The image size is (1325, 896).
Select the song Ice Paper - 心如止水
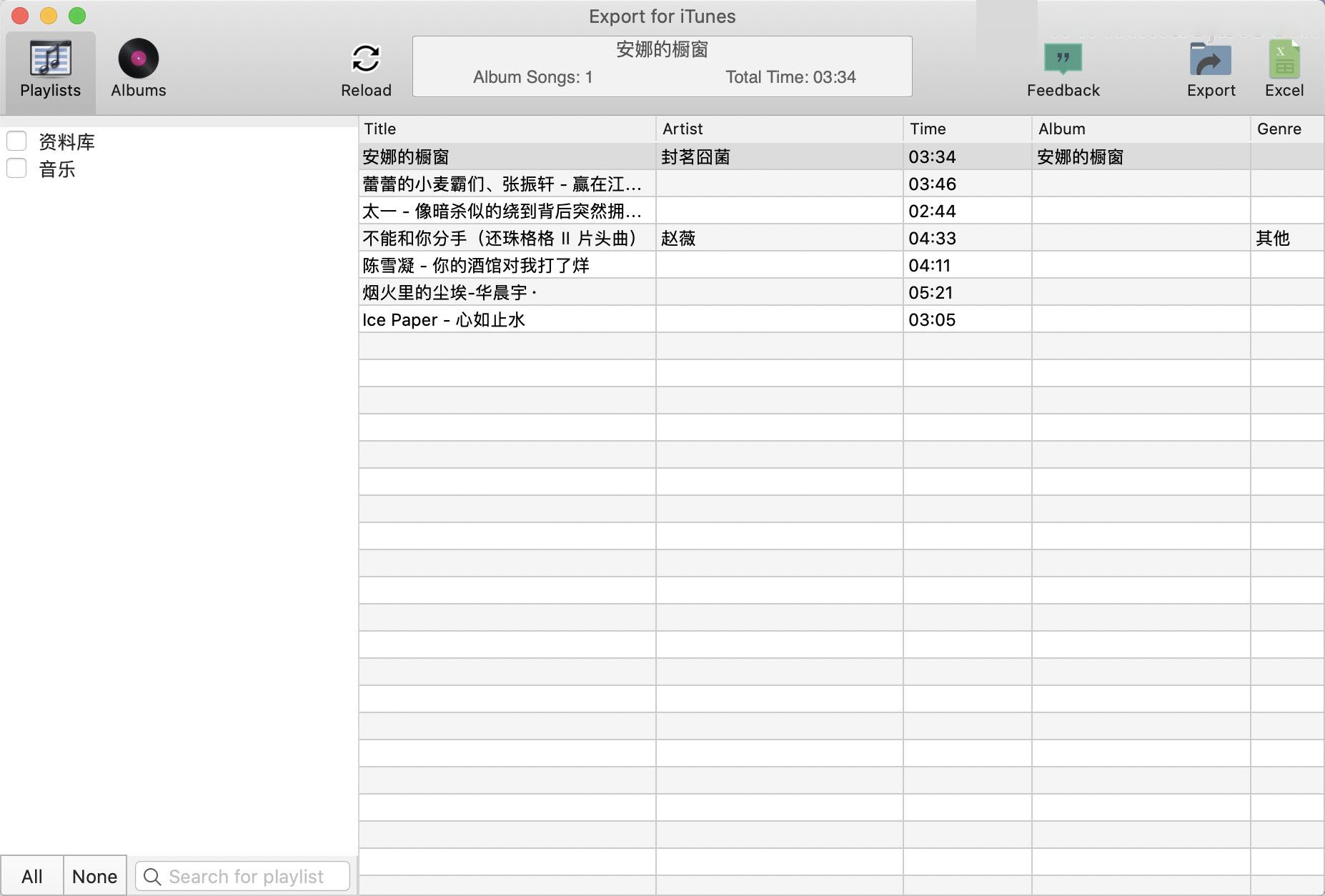click(x=841, y=319)
